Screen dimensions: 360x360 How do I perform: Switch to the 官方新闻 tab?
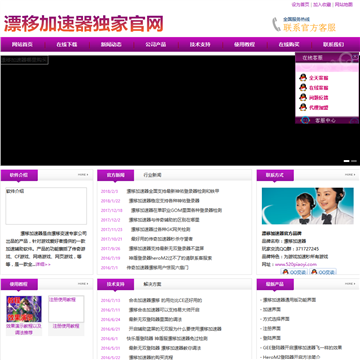click(116, 175)
